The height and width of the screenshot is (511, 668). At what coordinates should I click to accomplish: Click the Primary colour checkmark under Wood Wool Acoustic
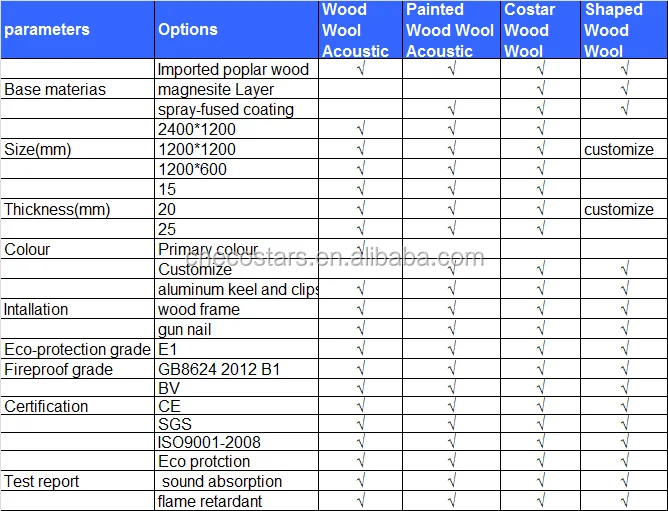tap(360, 249)
